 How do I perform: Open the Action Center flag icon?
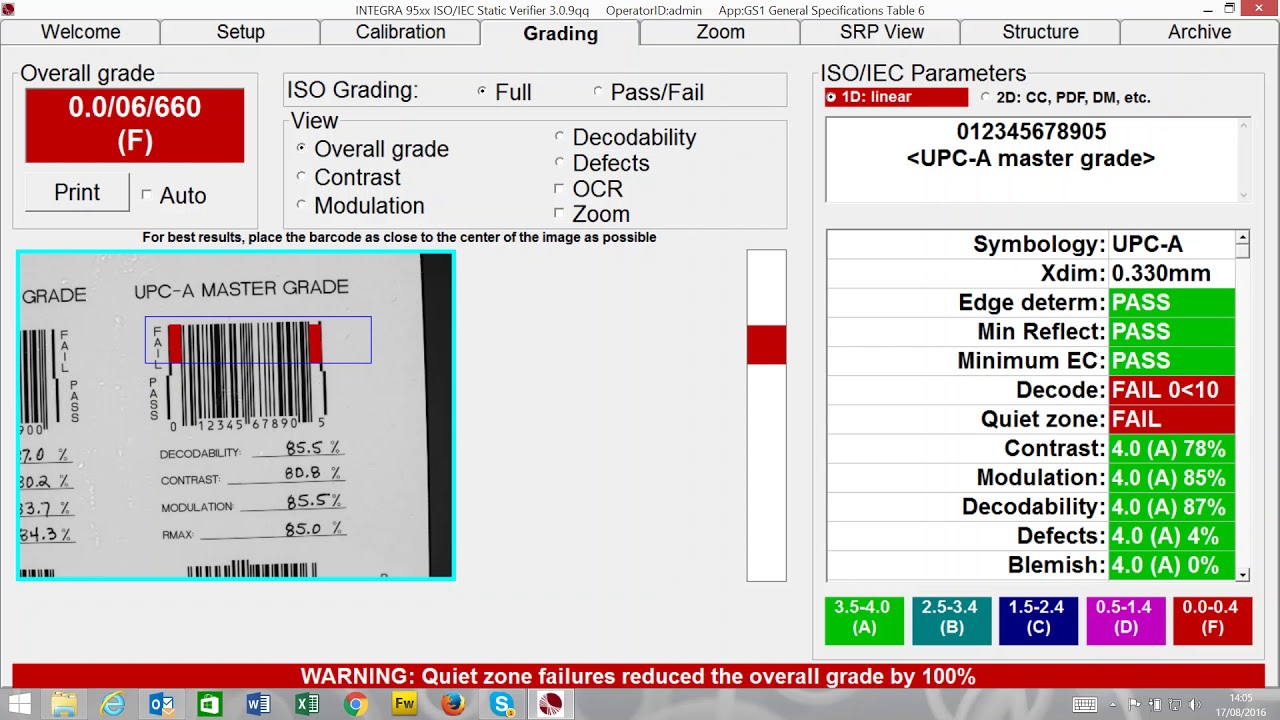(1136, 705)
